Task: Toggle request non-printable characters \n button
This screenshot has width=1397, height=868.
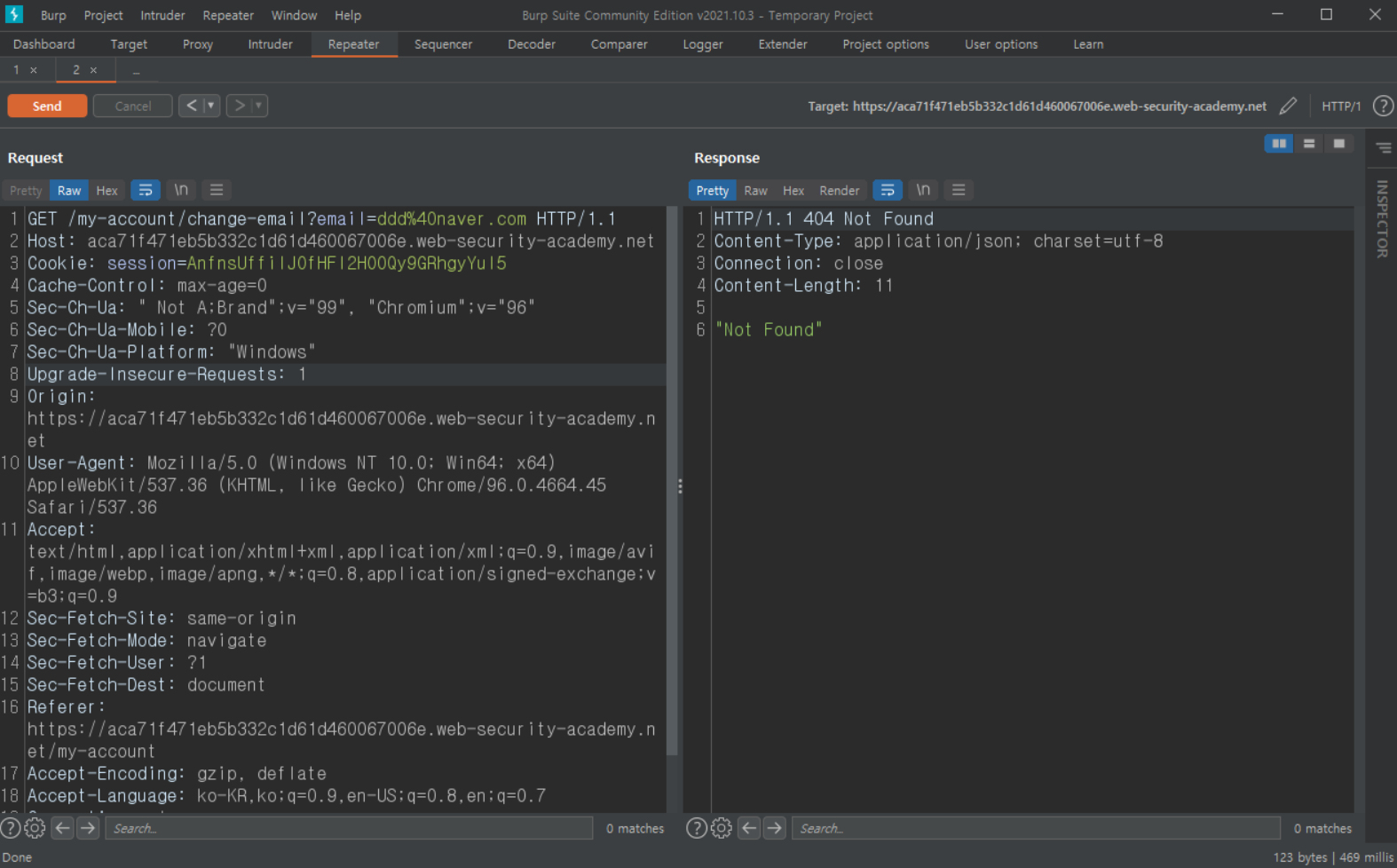Action: 181,190
